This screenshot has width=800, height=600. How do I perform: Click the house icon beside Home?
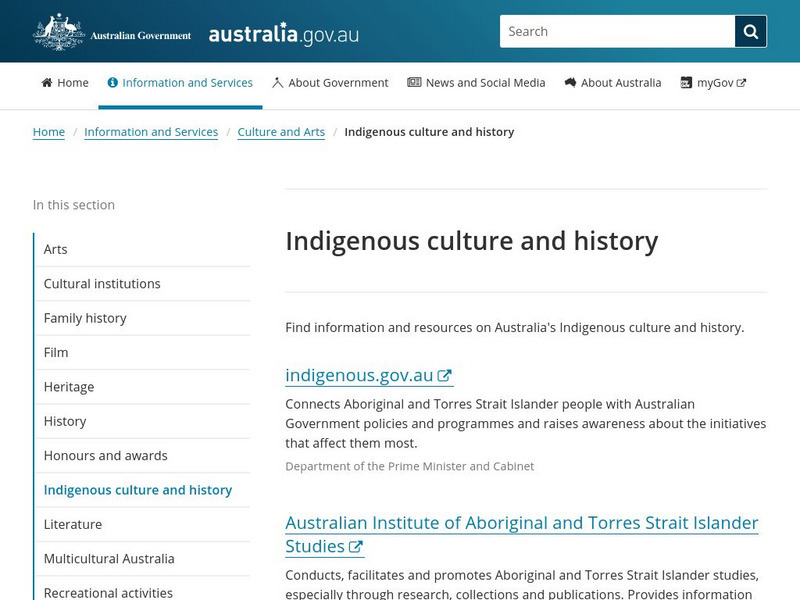coord(47,83)
